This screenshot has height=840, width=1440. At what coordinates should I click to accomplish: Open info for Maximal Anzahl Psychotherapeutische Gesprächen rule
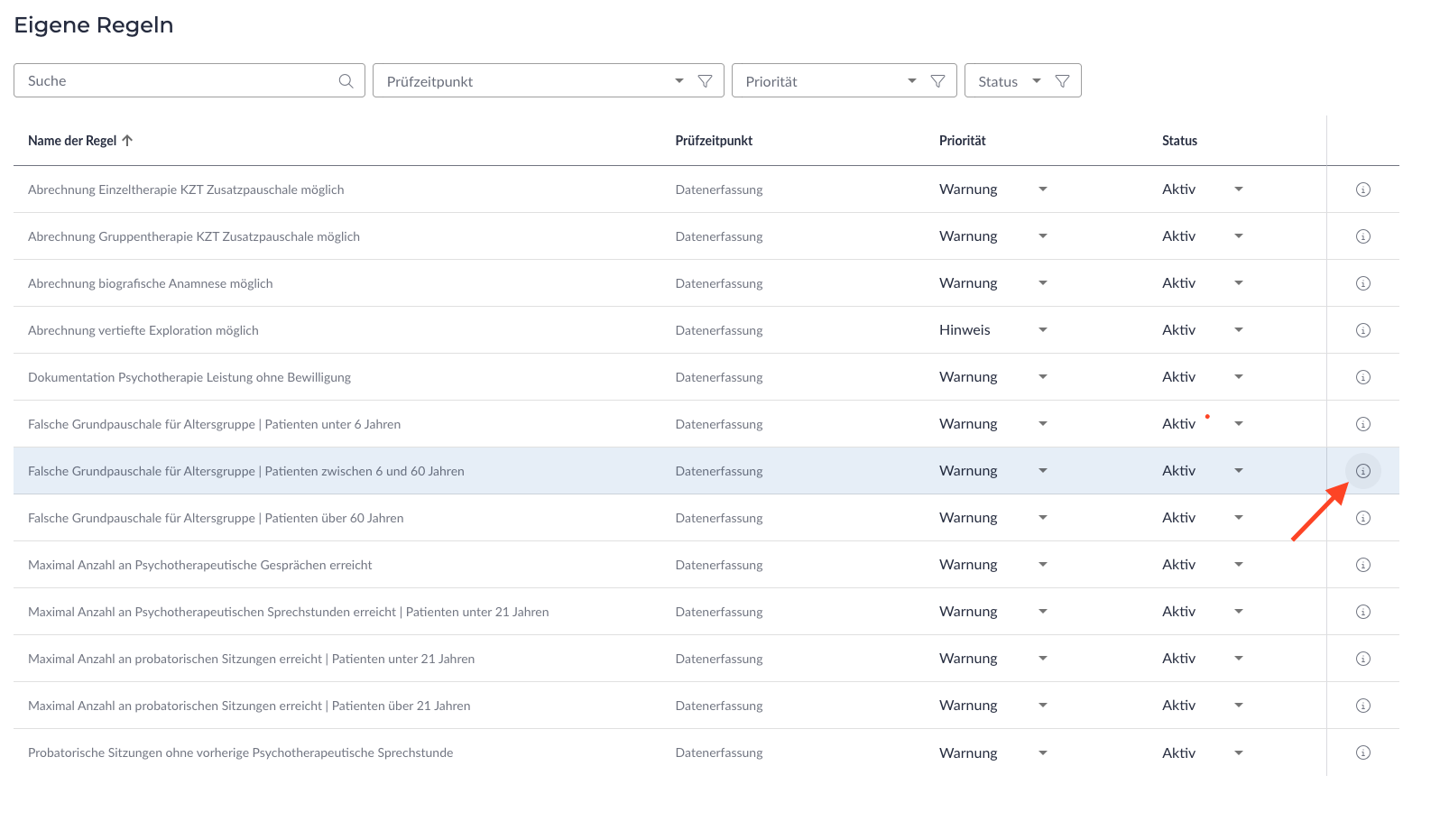[x=1362, y=565]
